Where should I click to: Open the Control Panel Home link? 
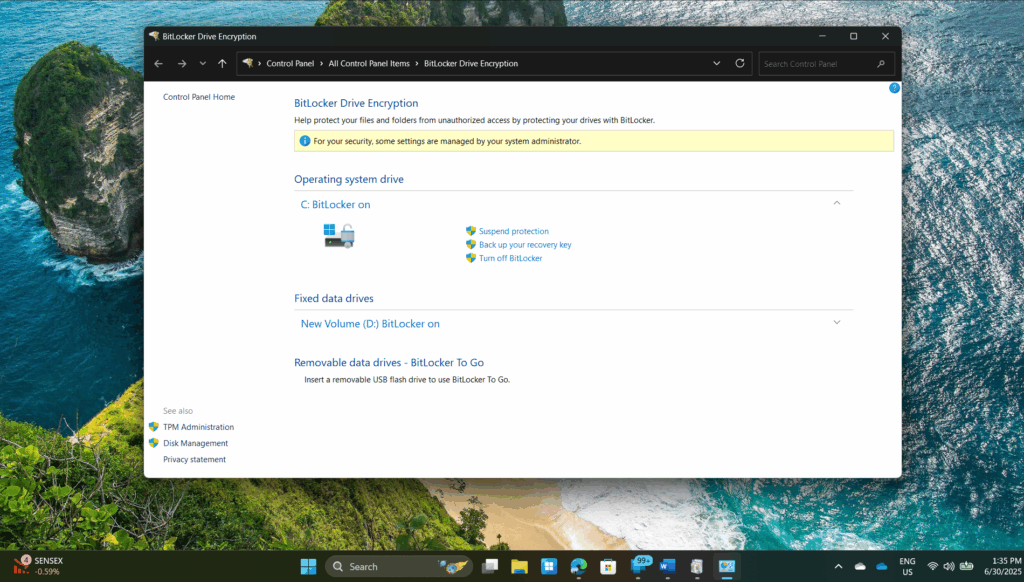click(x=200, y=96)
